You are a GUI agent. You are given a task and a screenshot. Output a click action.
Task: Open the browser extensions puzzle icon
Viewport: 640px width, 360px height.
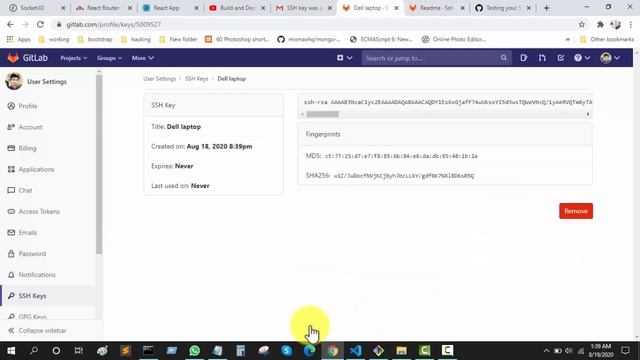point(600,24)
